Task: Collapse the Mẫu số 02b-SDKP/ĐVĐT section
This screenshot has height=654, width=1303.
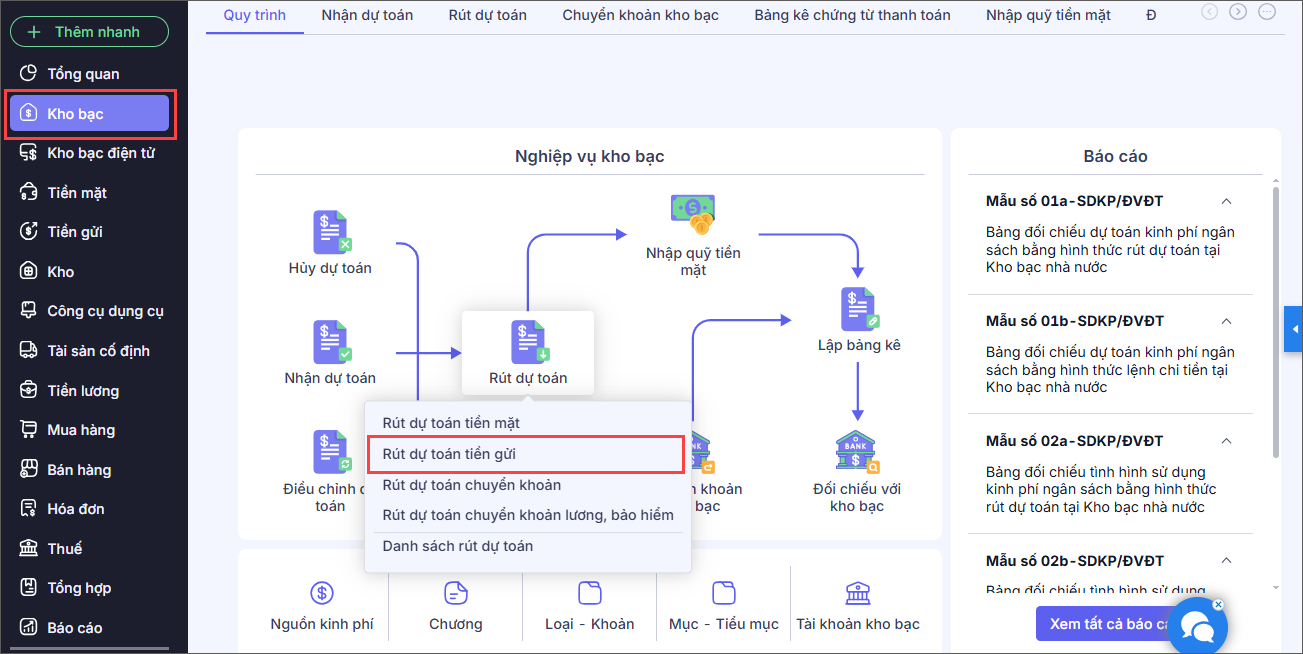Action: [1227, 561]
